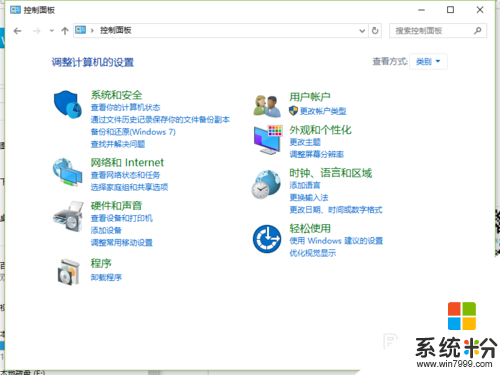Open 查看设备和打印机 link
The image size is (500, 375).
pyautogui.click(x=122, y=218)
